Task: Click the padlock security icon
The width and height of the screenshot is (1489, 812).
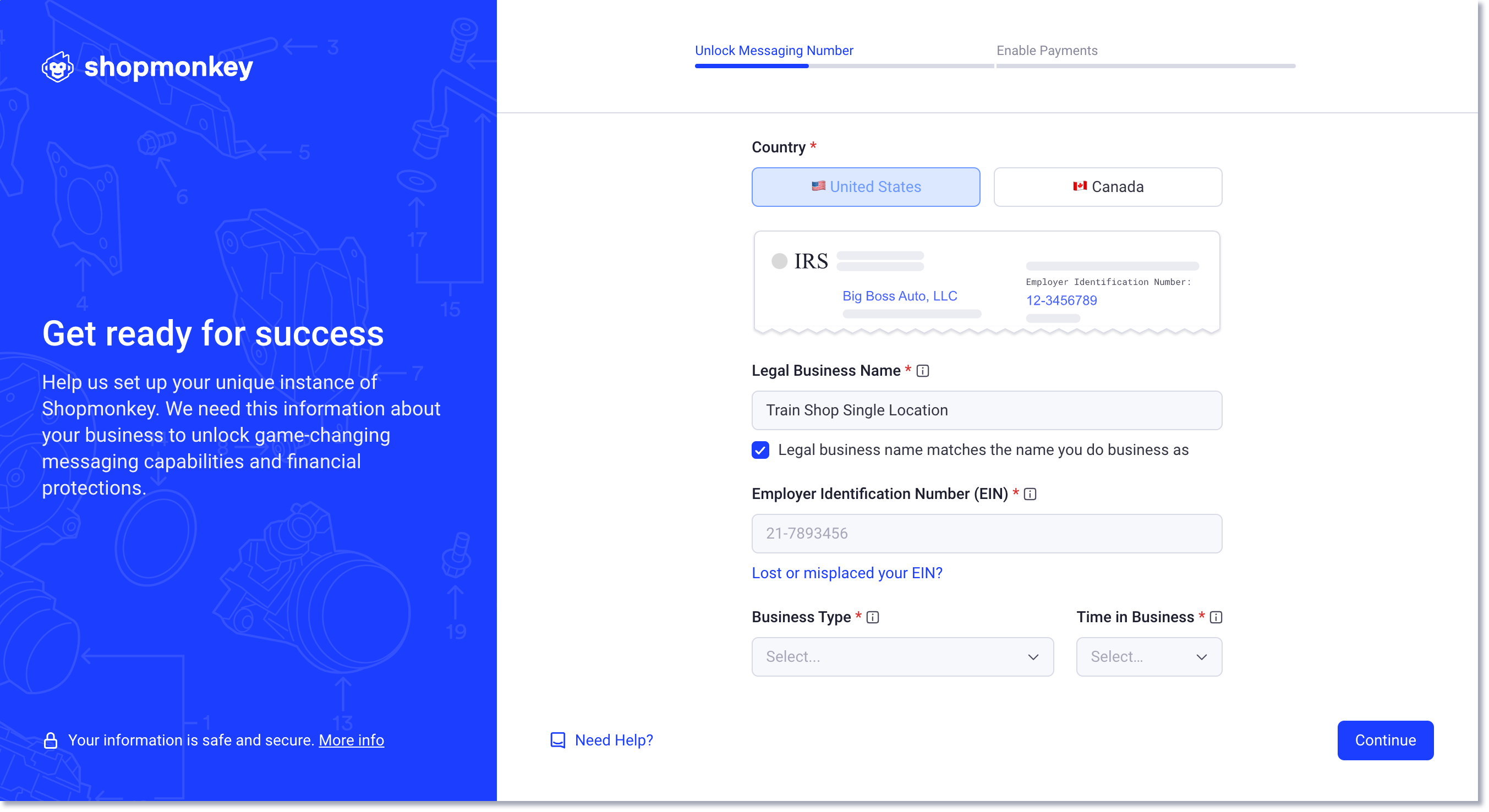Action: 50,740
